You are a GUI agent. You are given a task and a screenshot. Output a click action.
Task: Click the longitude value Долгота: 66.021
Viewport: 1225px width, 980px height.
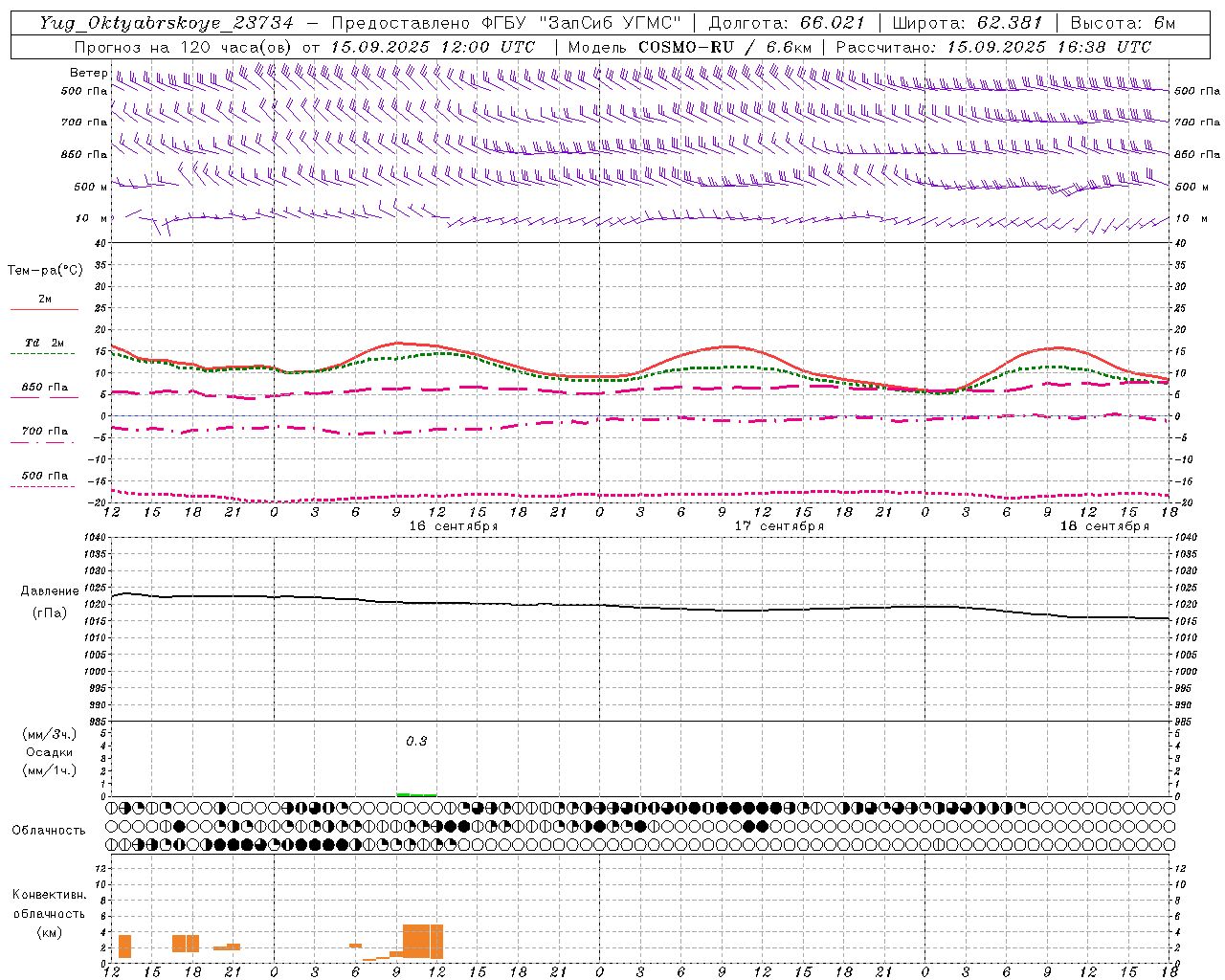787,23
